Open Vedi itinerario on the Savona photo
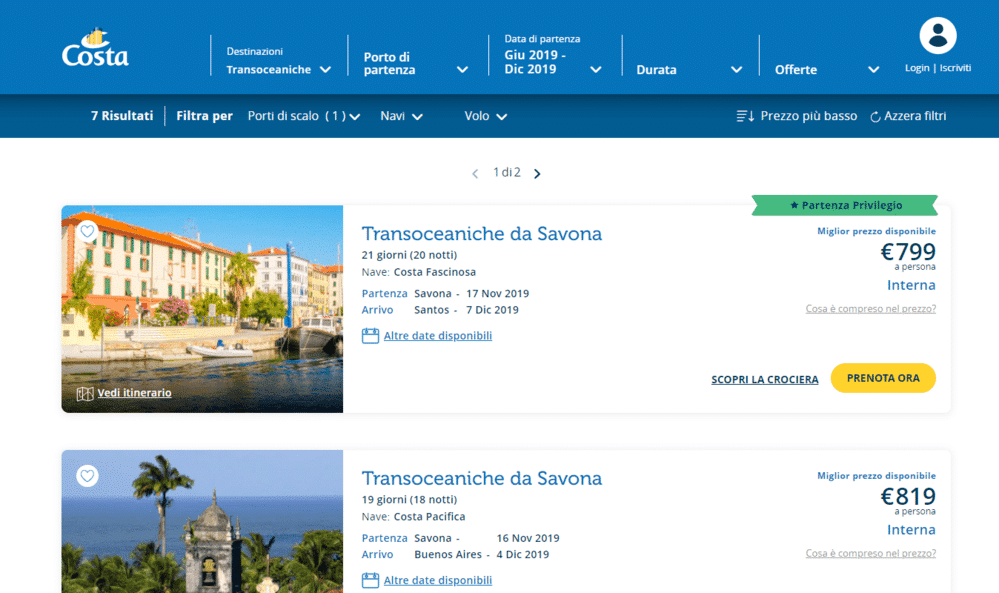Image resolution: width=999 pixels, height=593 pixels. tap(134, 393)
